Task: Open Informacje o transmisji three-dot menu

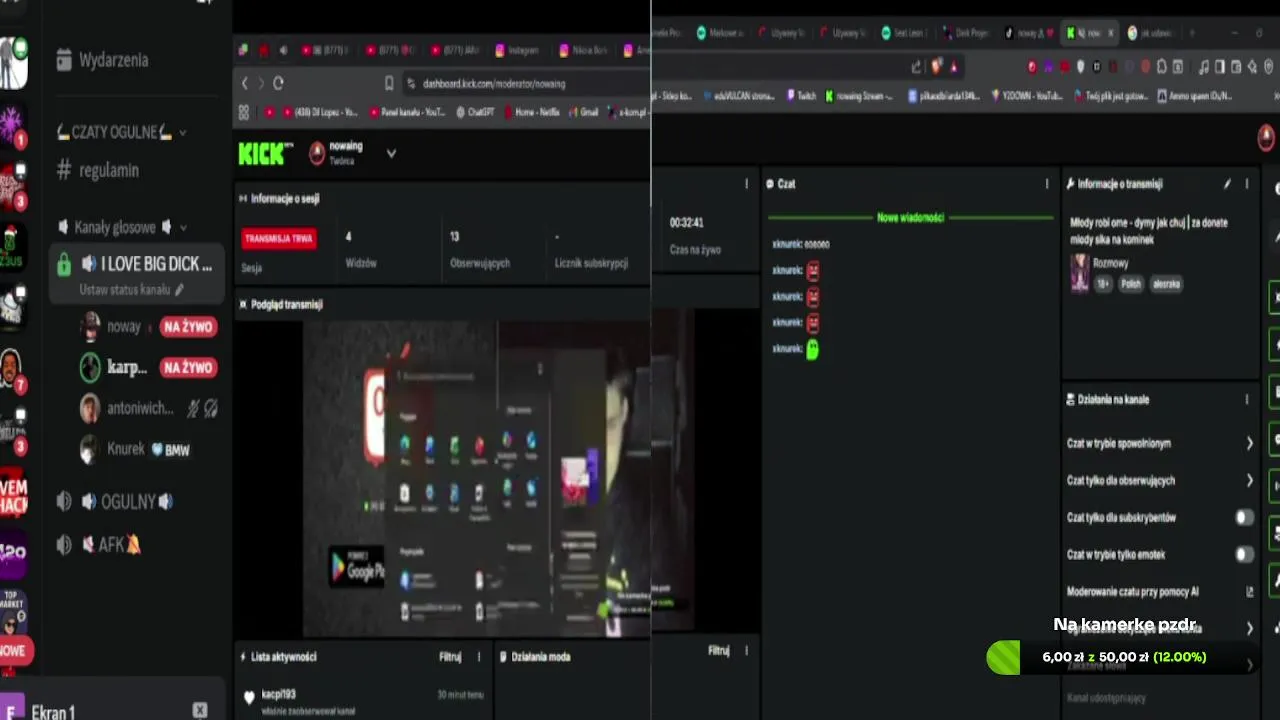Action: coord(1247,184)
